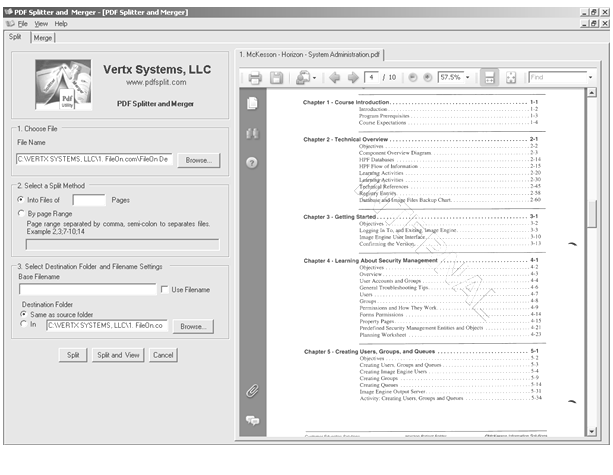Click the Vertx Systems PDF logo image

63,84
